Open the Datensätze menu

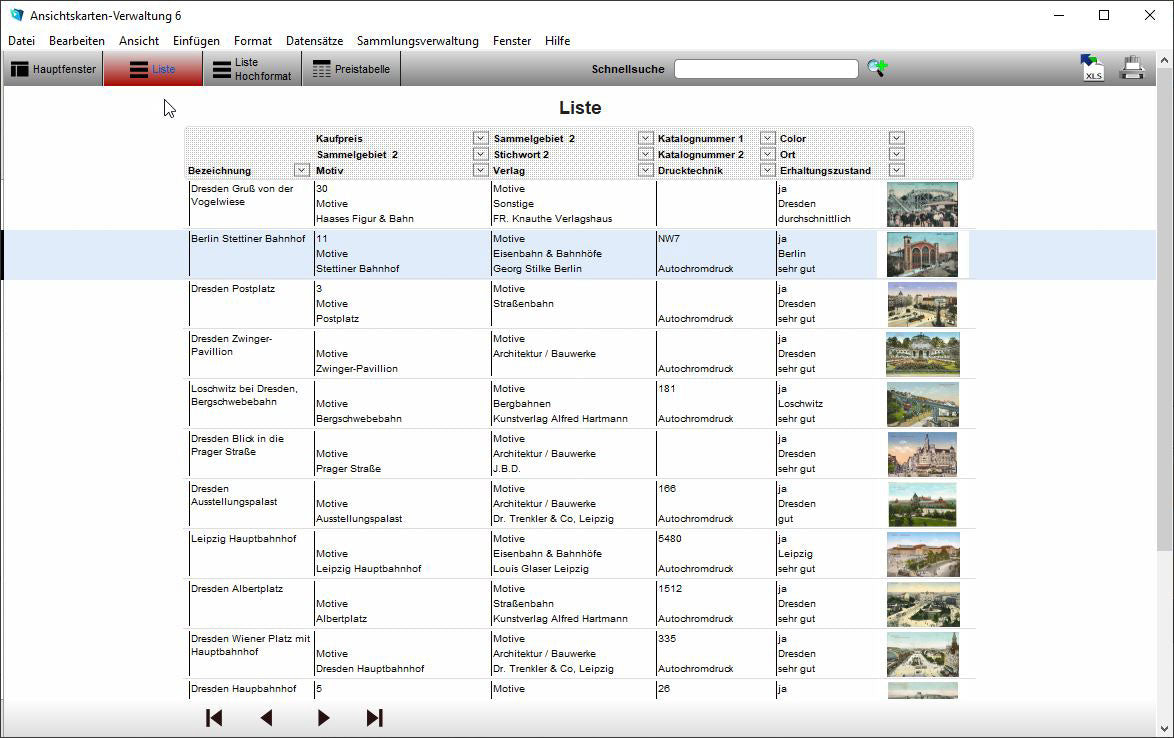point(314,41)
